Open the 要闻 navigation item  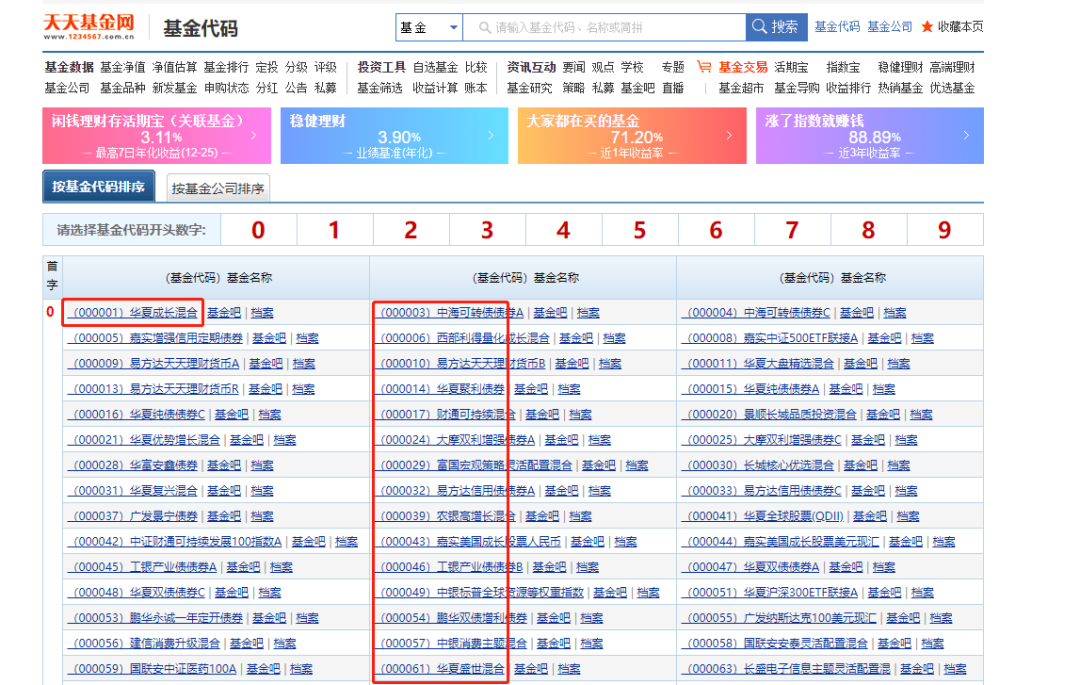[574, 67]
